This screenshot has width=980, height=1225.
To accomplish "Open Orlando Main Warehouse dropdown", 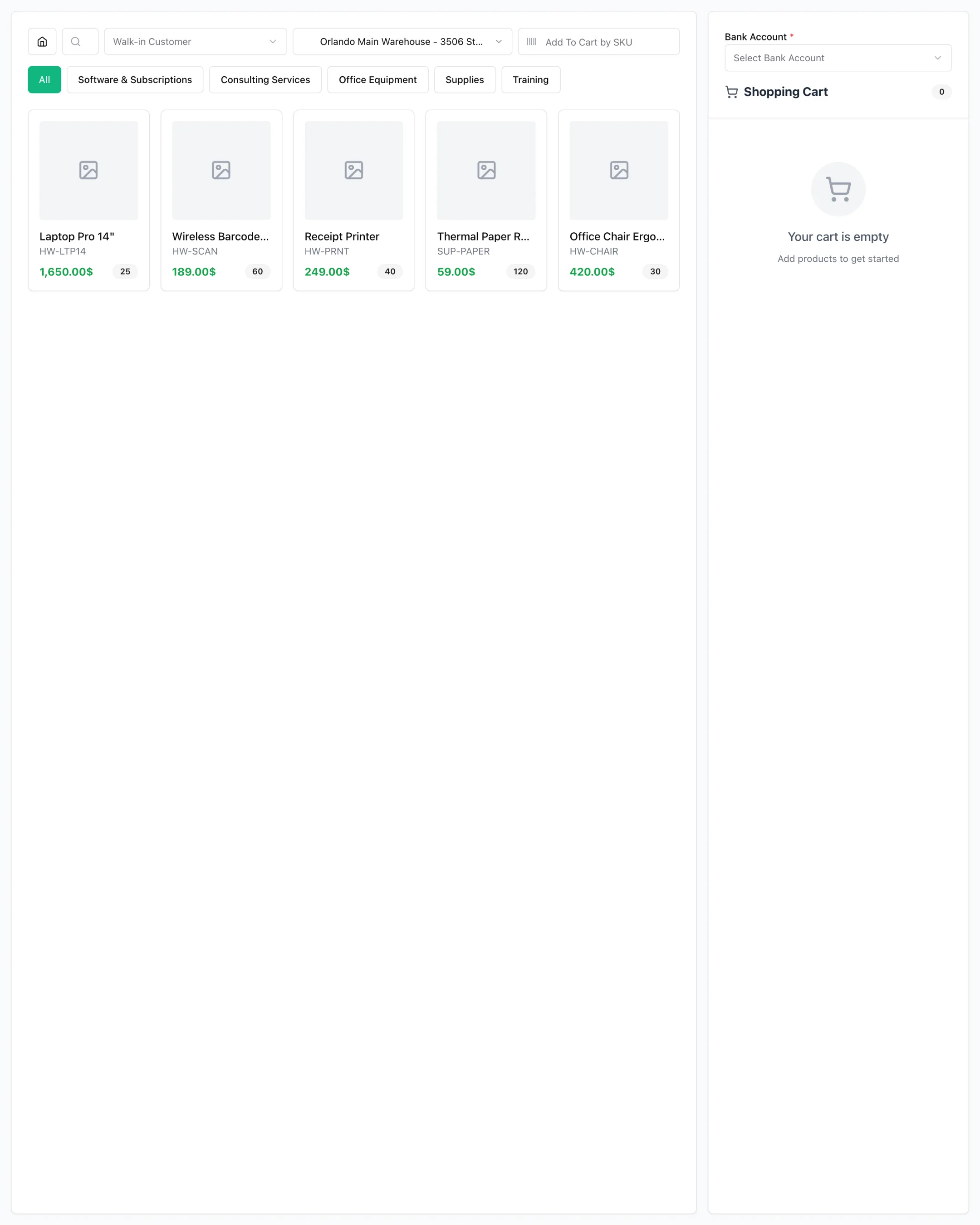I will point(402,41).
